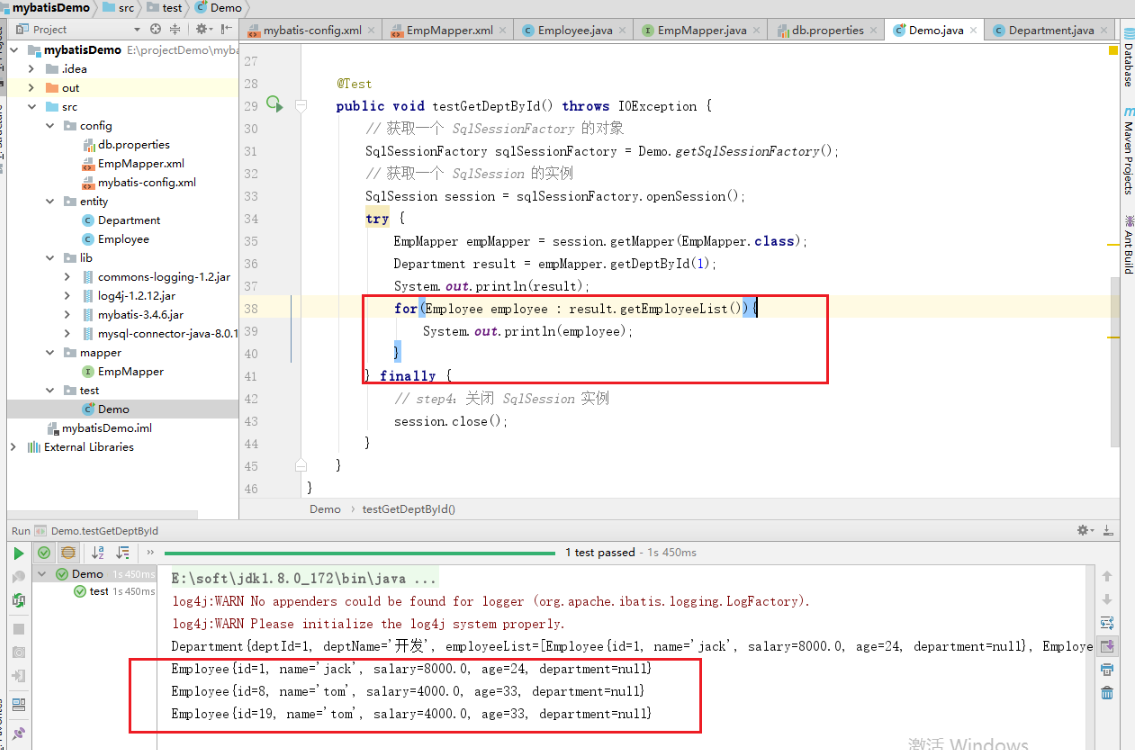
Task: Click the testGetDeptById() breadcrumb below the editor
Action: tap(409, 509)
